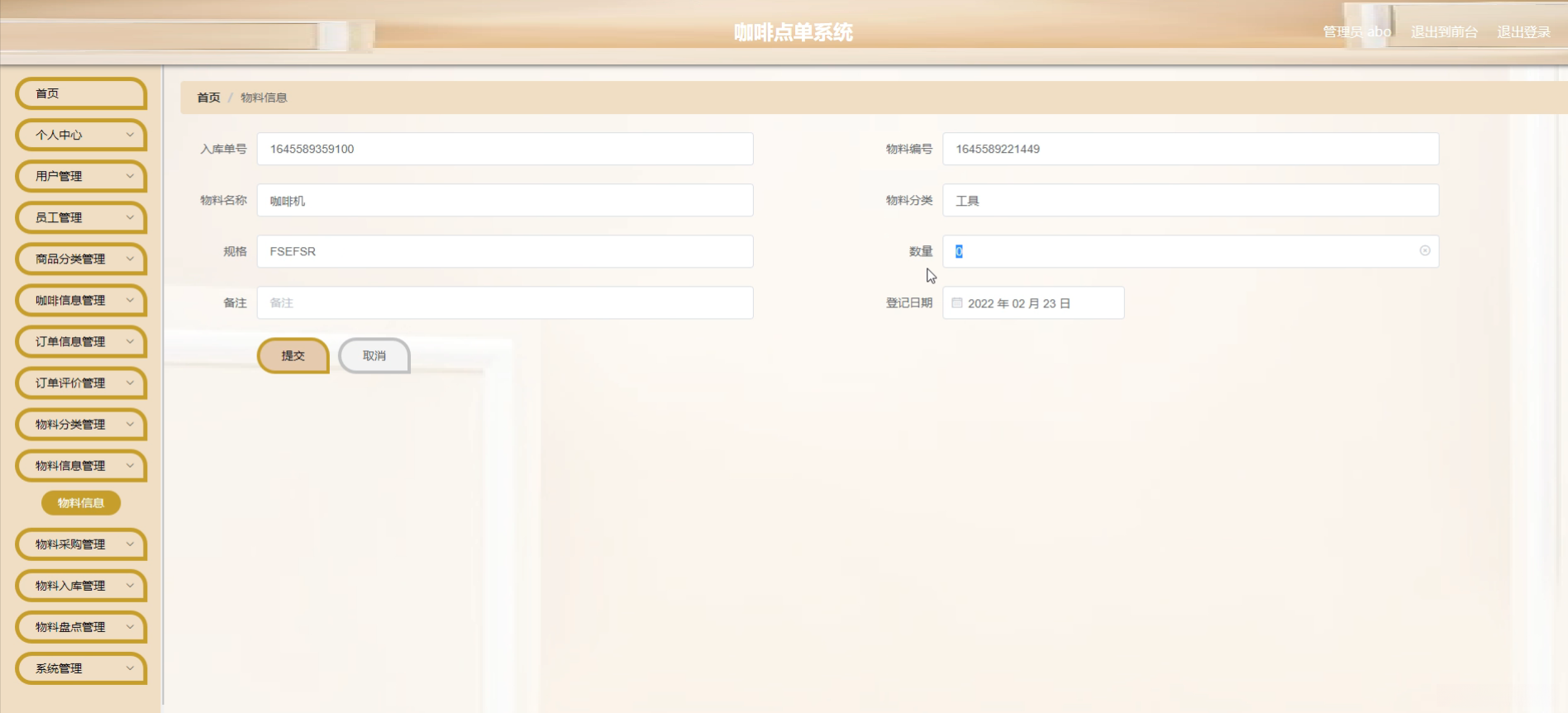This screenshot has width=1568, height=713.
Task: Click the 物料信息 breadcrumb text
Action: point(264,97)
